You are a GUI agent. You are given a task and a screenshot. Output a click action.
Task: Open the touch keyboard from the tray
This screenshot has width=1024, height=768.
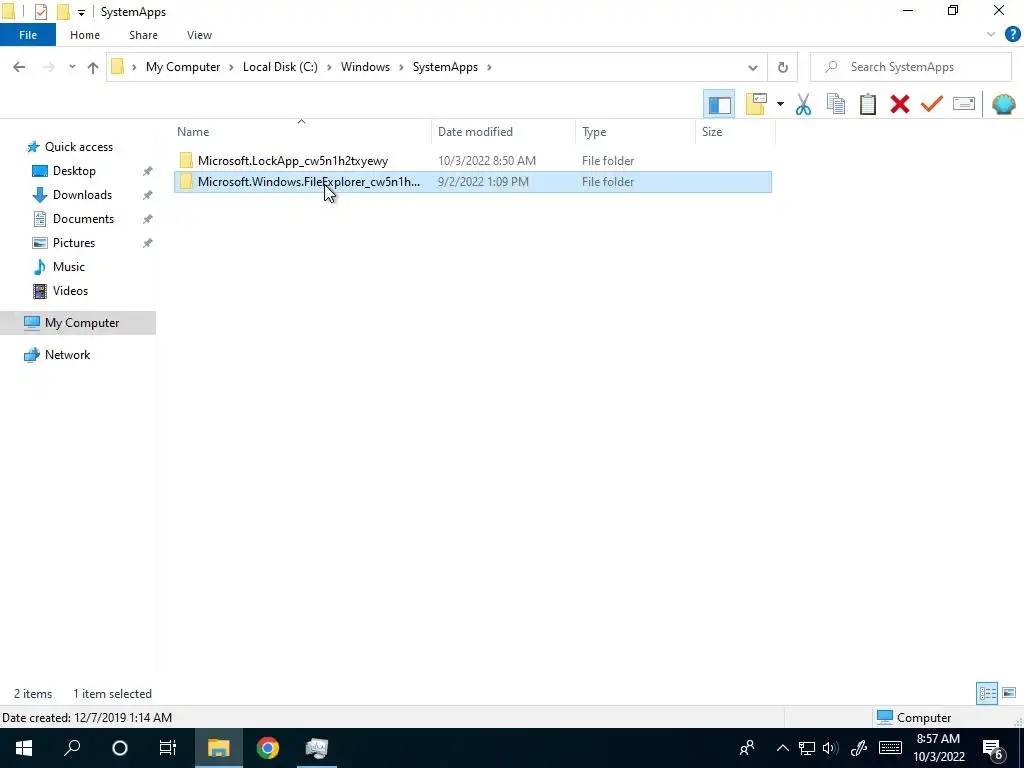[890, 748]
